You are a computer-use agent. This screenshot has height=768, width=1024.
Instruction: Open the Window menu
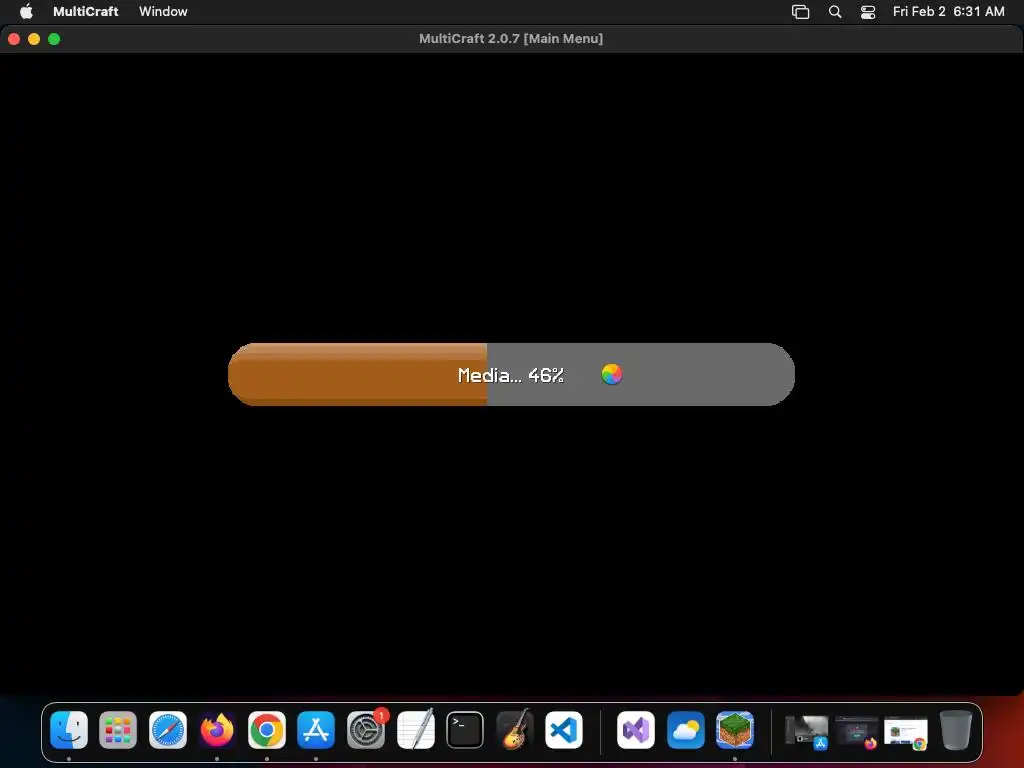coord(163,11)
